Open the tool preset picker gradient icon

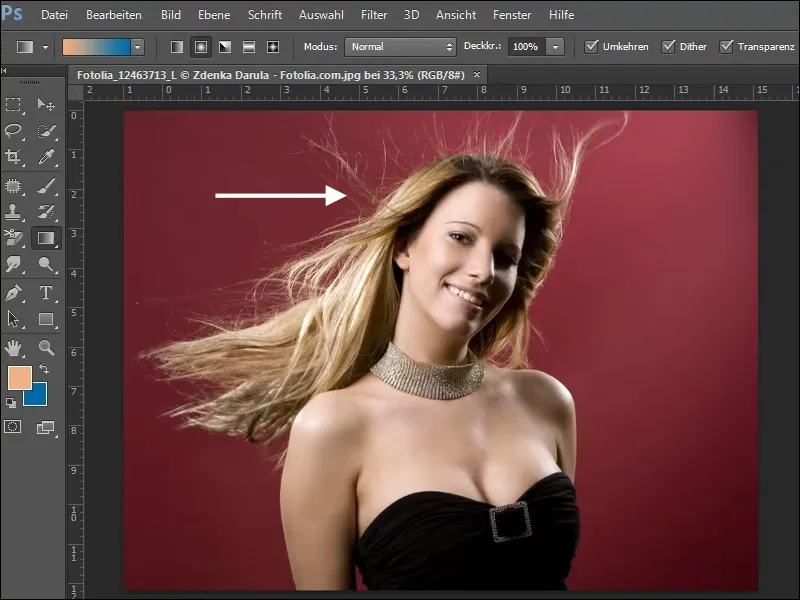click(25, 47)
